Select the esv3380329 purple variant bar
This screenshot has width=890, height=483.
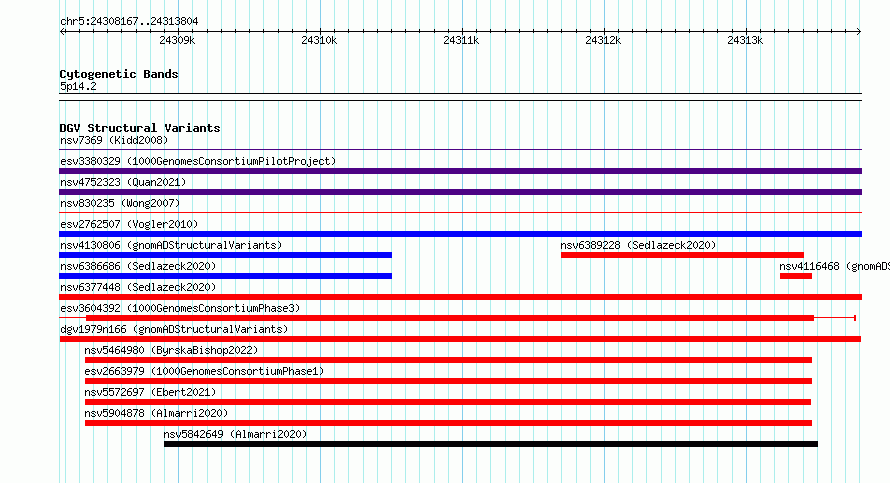(x=460, y=171)
